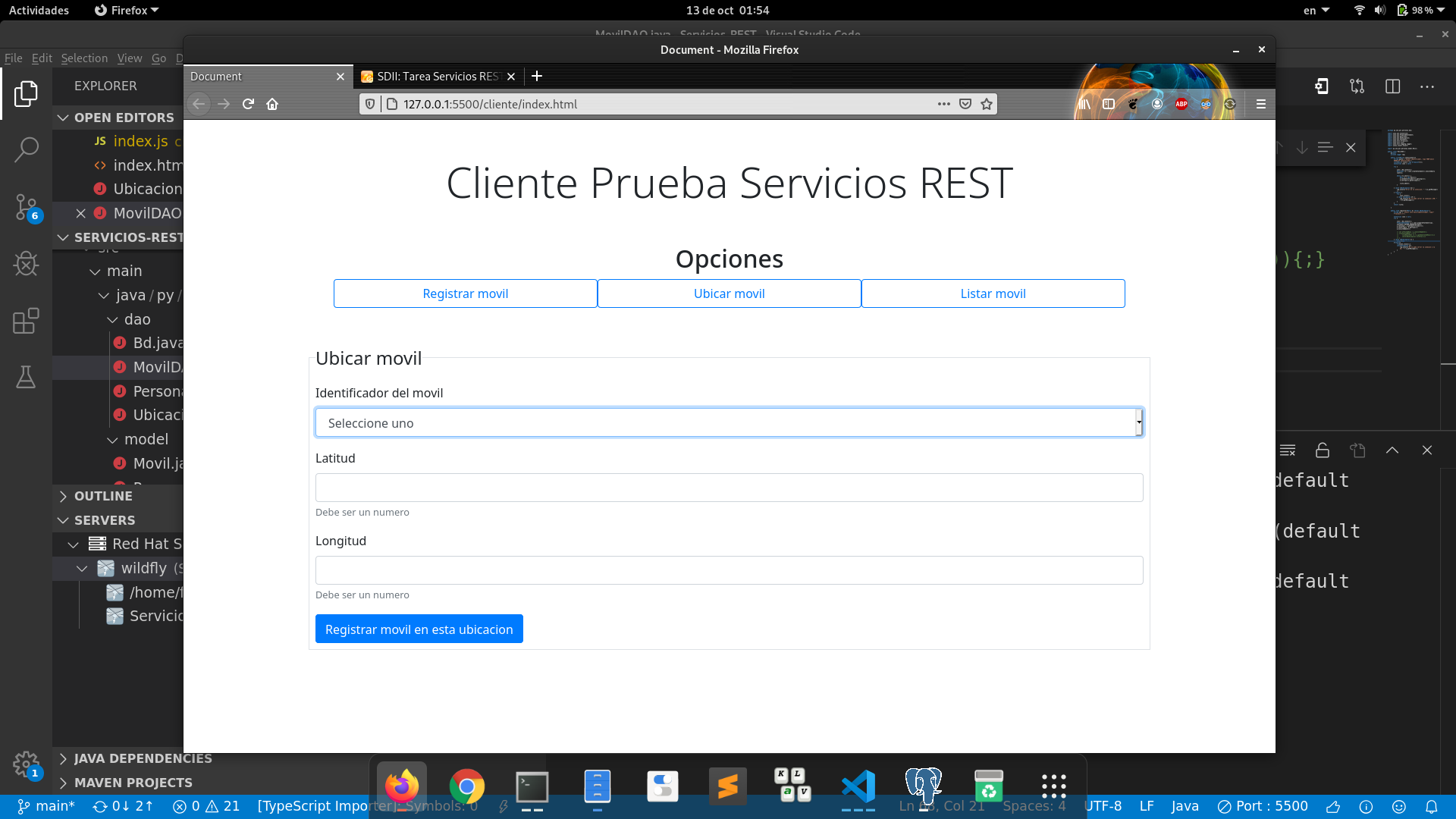Click the Latitud input field
Screen dimensions: 1456x819
(729, 488)
